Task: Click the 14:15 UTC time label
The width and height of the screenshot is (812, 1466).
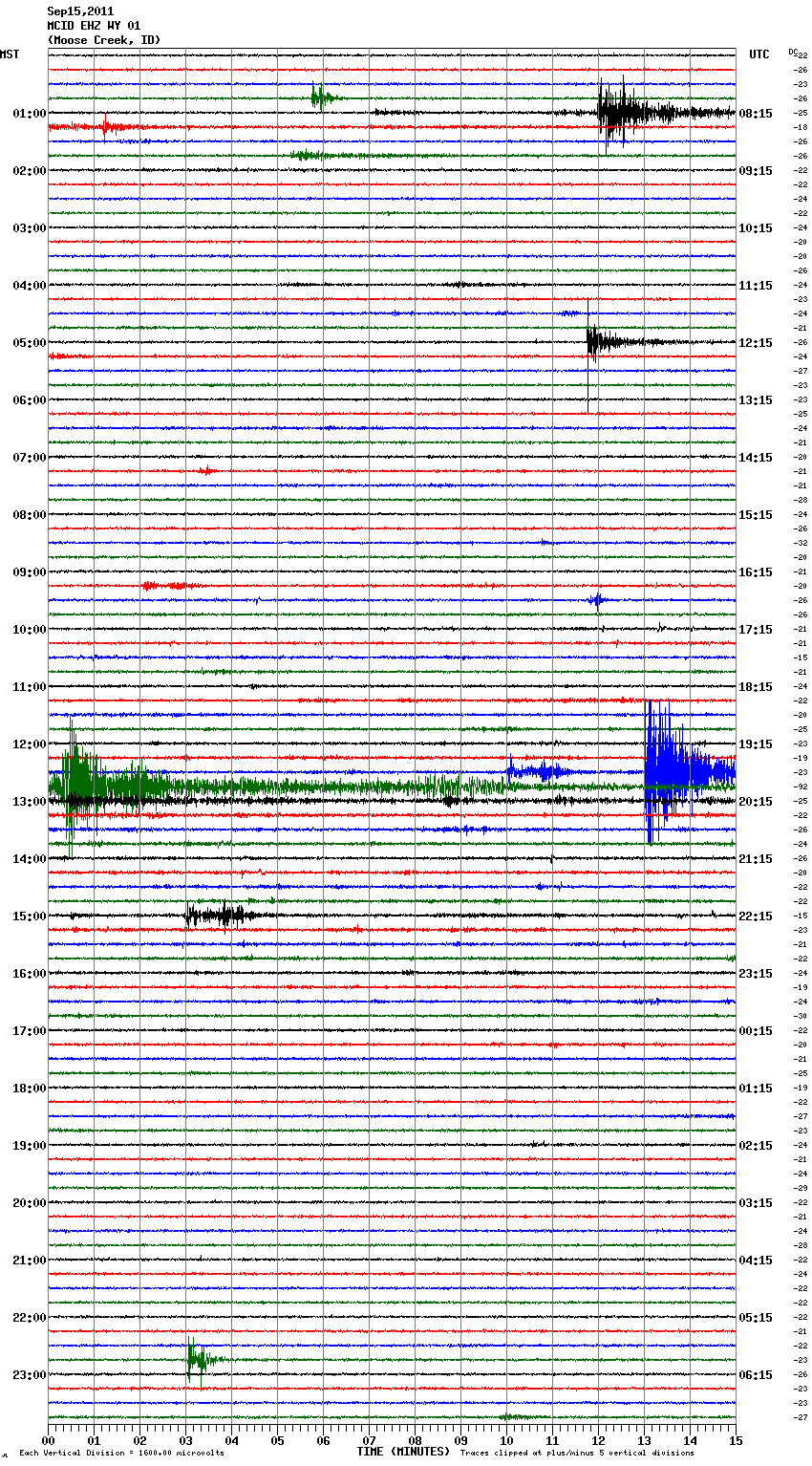Action: 756,458
